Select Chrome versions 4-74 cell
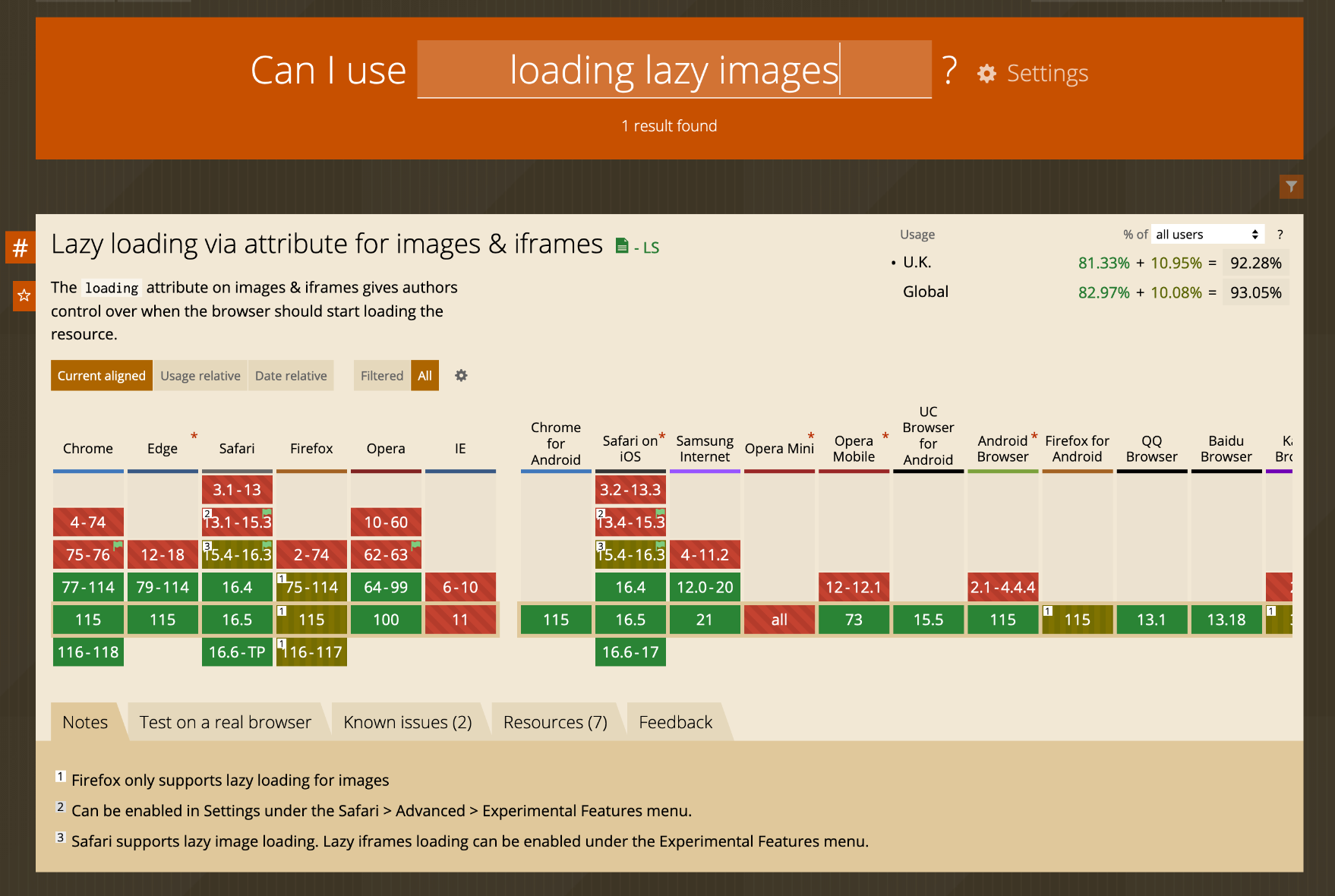 point(88,522)
